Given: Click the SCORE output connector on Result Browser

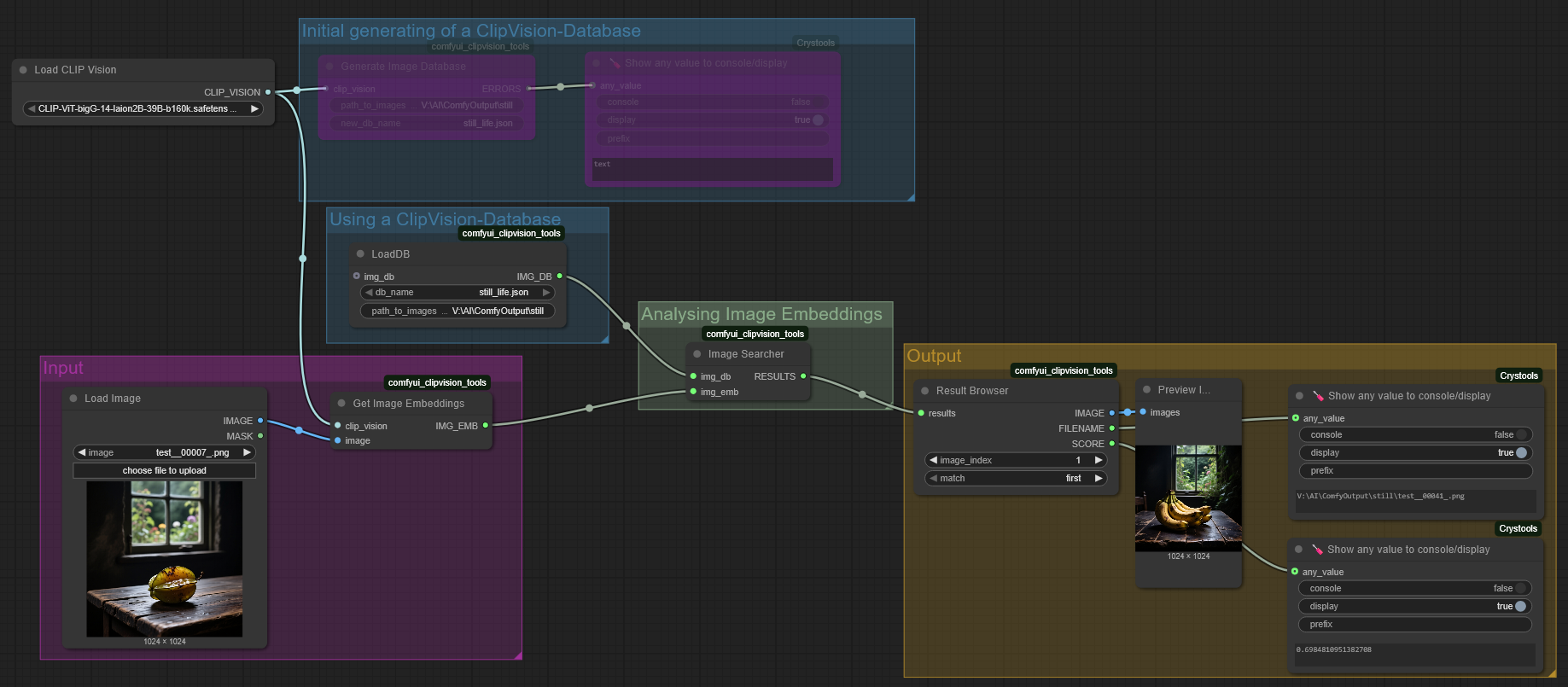Looking at the screenshot, I should 1111,444.
